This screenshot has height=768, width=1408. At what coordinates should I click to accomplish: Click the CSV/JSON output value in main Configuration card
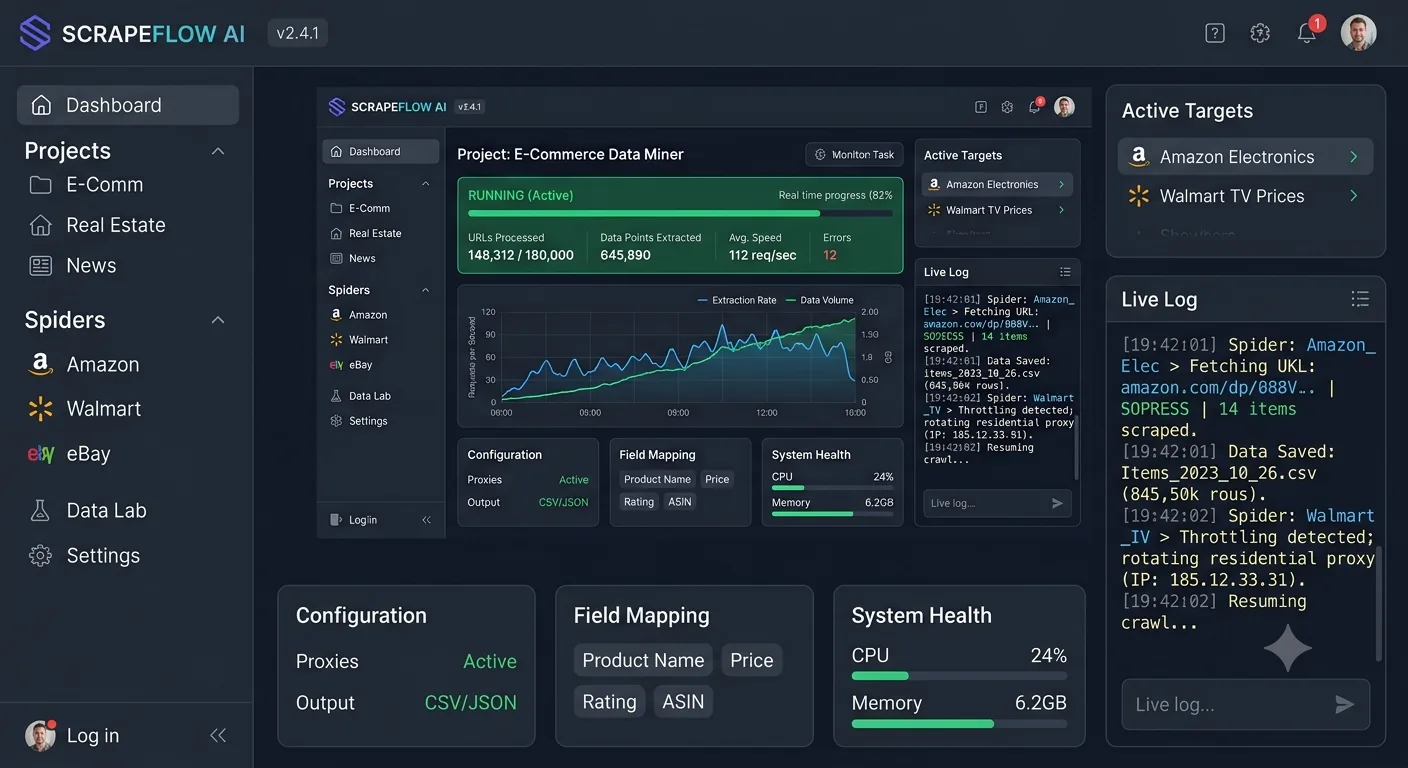[x=471, y=703]
